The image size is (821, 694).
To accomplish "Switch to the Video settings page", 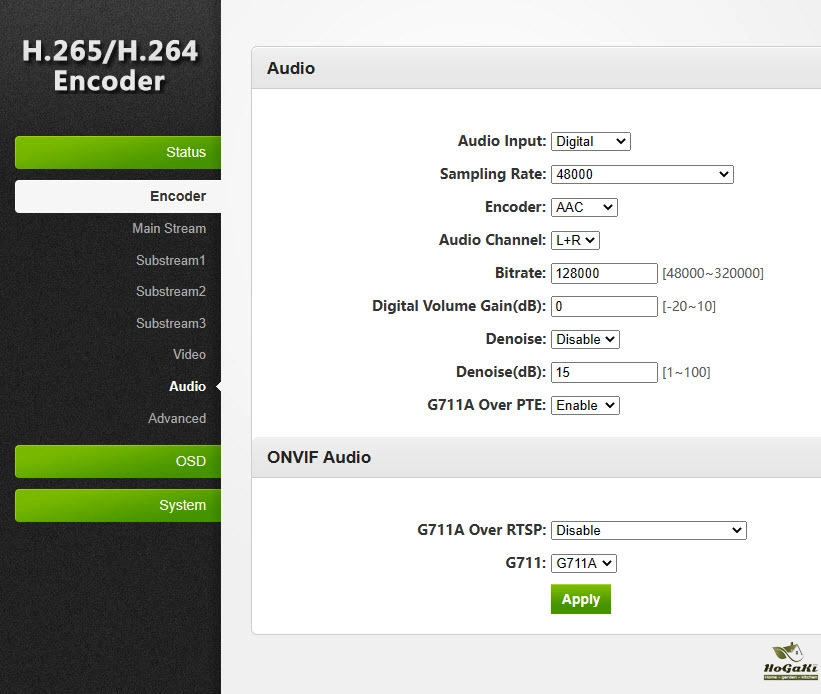I will [x=189, y=354].
